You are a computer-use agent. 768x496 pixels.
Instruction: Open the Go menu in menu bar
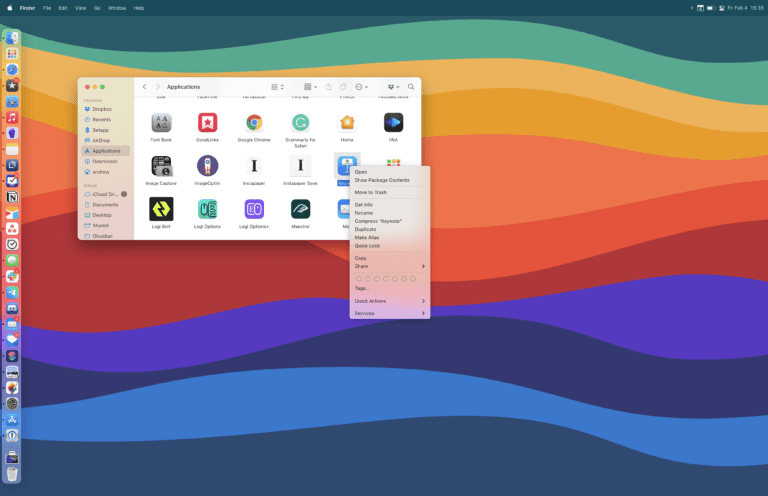(x=97, y=8)
